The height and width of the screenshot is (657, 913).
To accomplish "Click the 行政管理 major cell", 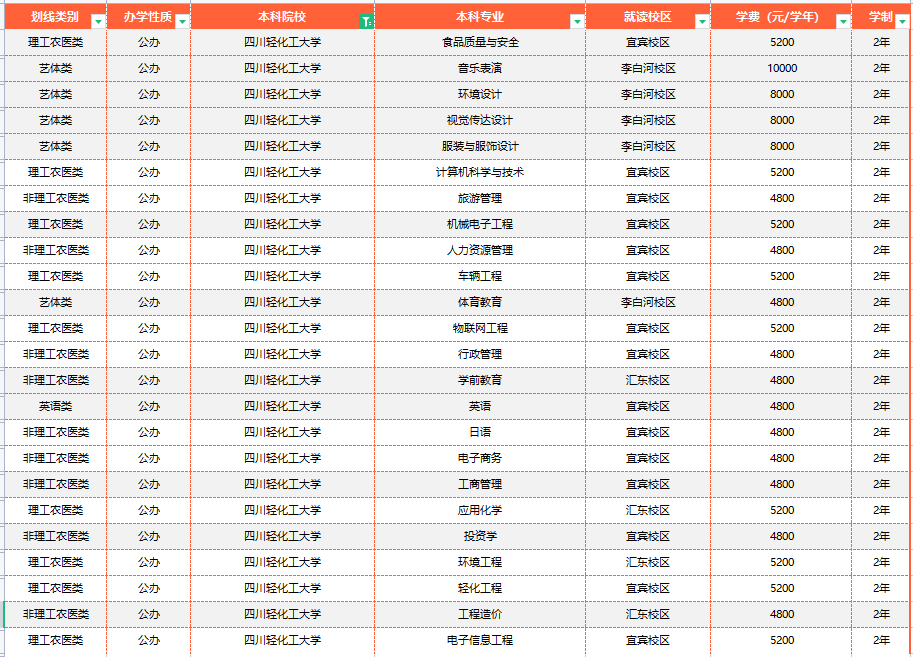I will (x=480, y=354).
